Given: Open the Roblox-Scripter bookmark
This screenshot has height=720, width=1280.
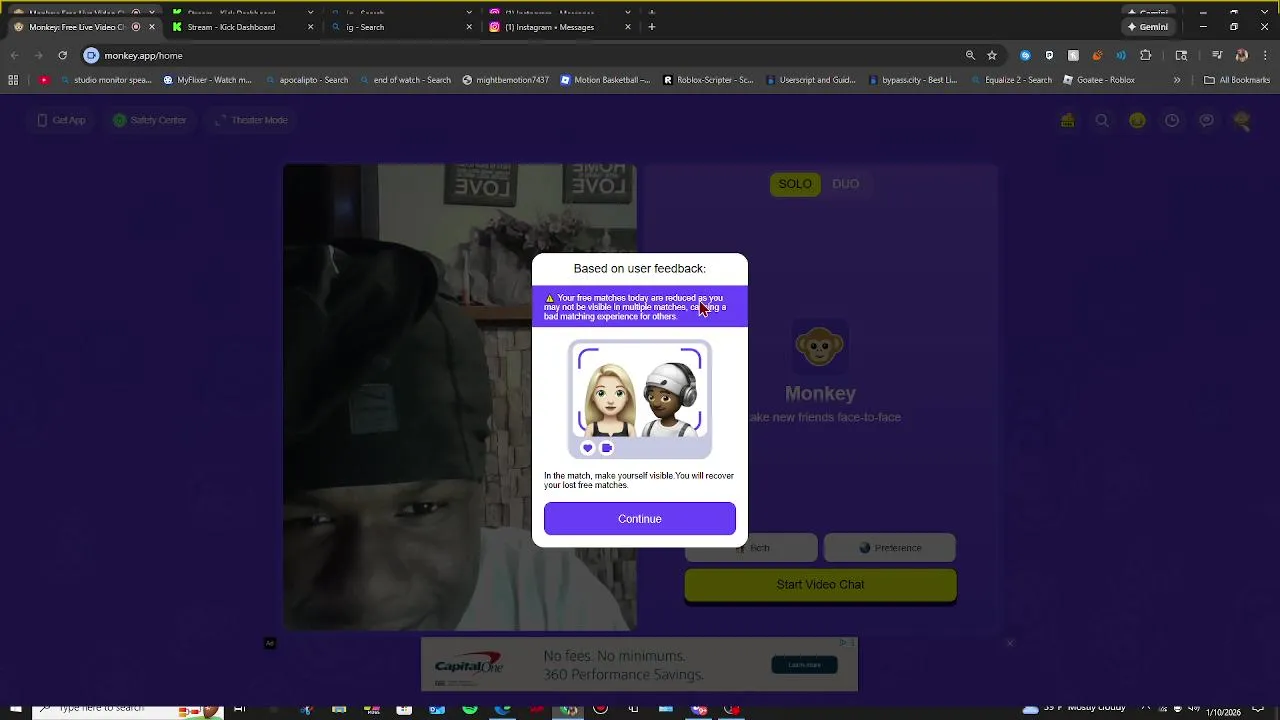Looking at the screenshot, I should click(x=708, y=80).
